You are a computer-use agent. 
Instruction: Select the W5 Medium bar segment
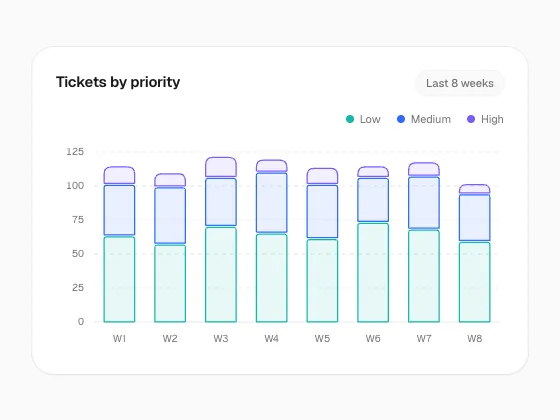(x=322, y=211)
